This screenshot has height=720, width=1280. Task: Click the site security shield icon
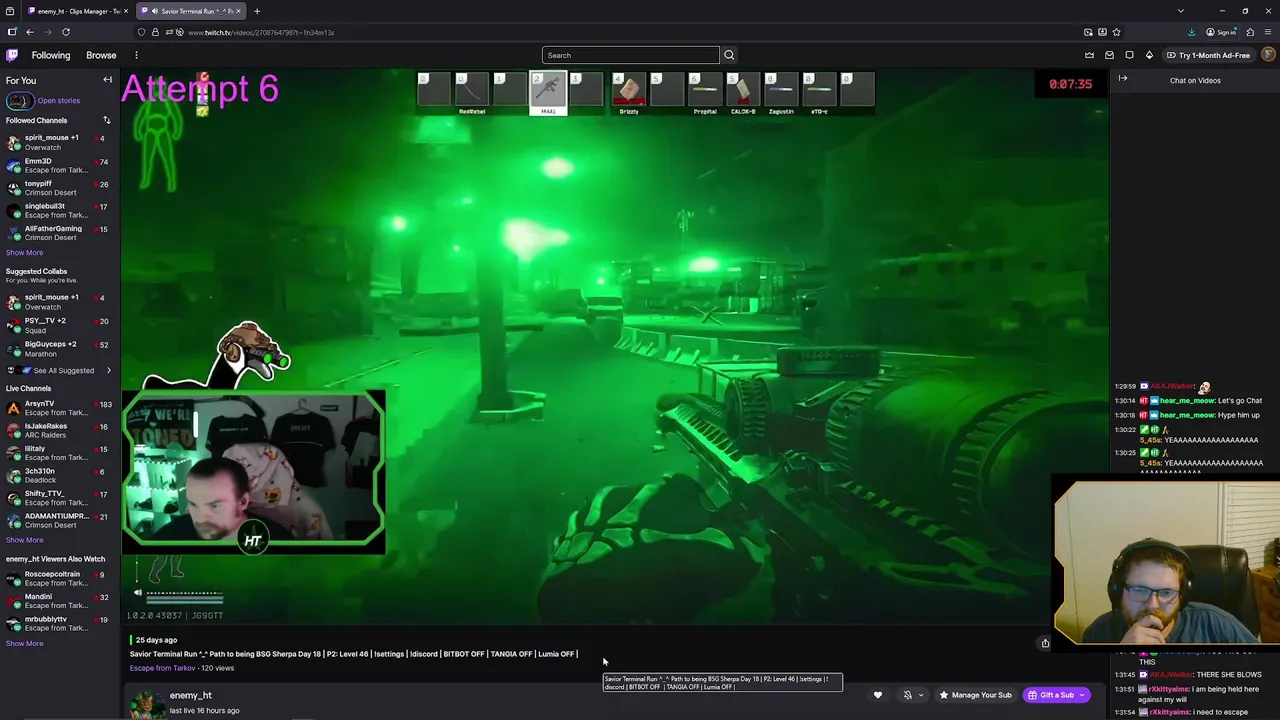pyautogui.click(x=141, y=32)
